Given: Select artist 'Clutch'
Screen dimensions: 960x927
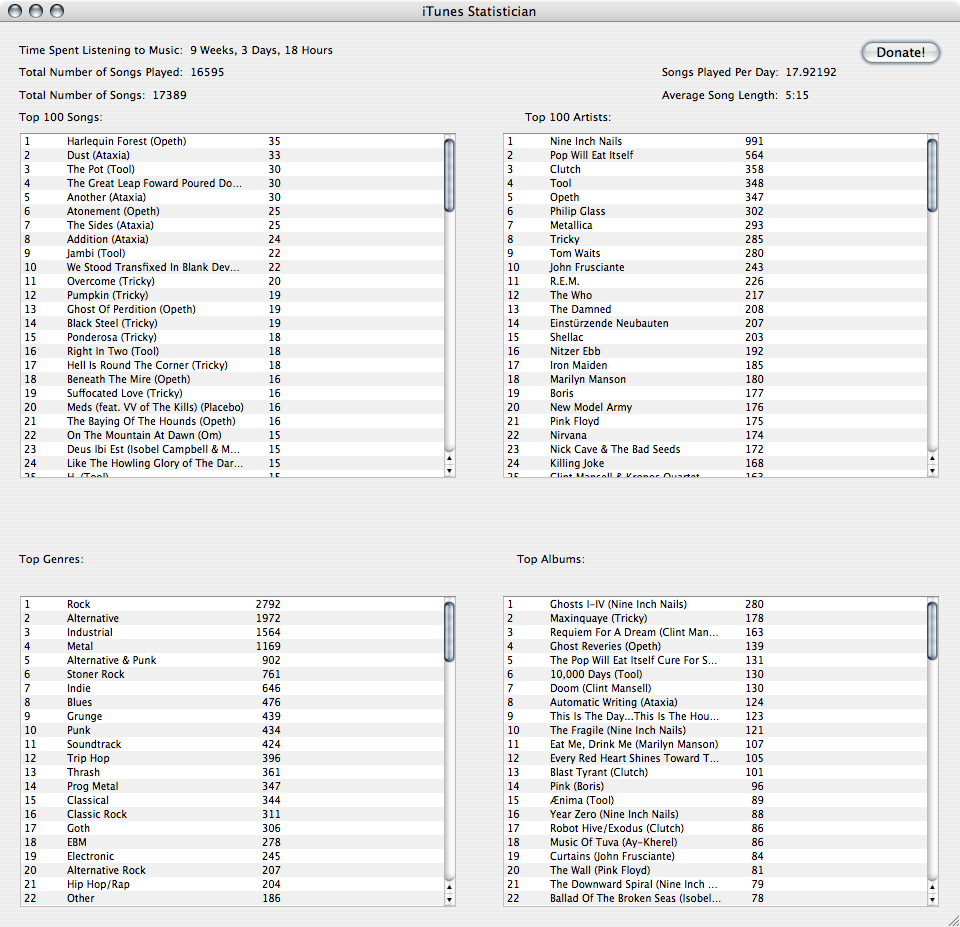Looking at the screenshot, I should point(715,169).
